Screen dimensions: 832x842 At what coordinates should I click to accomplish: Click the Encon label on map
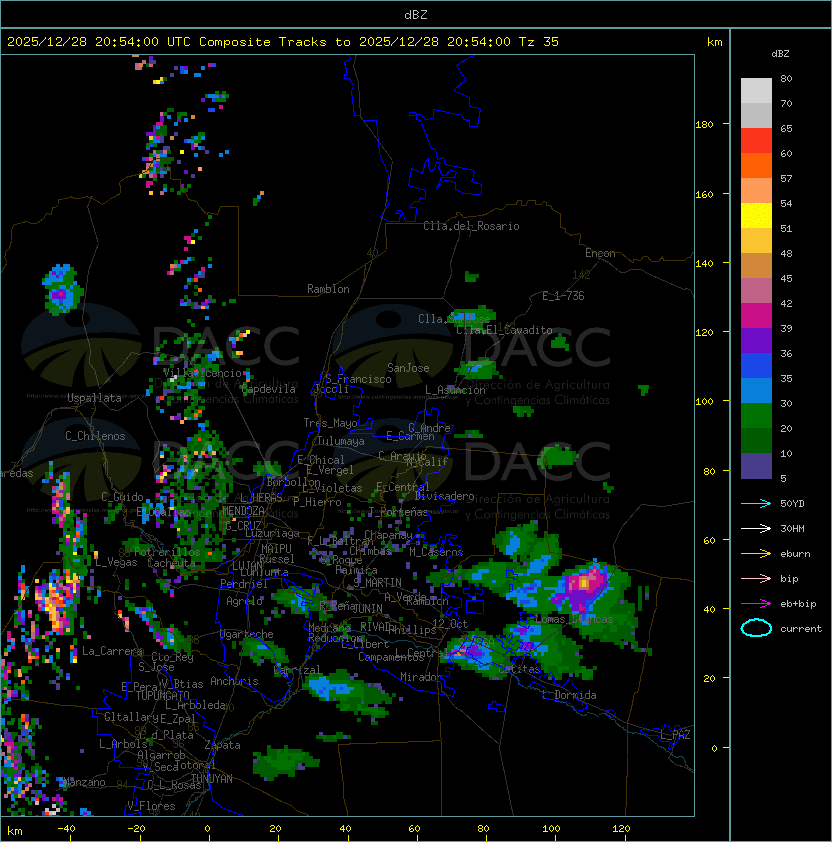tap(600, 253)
